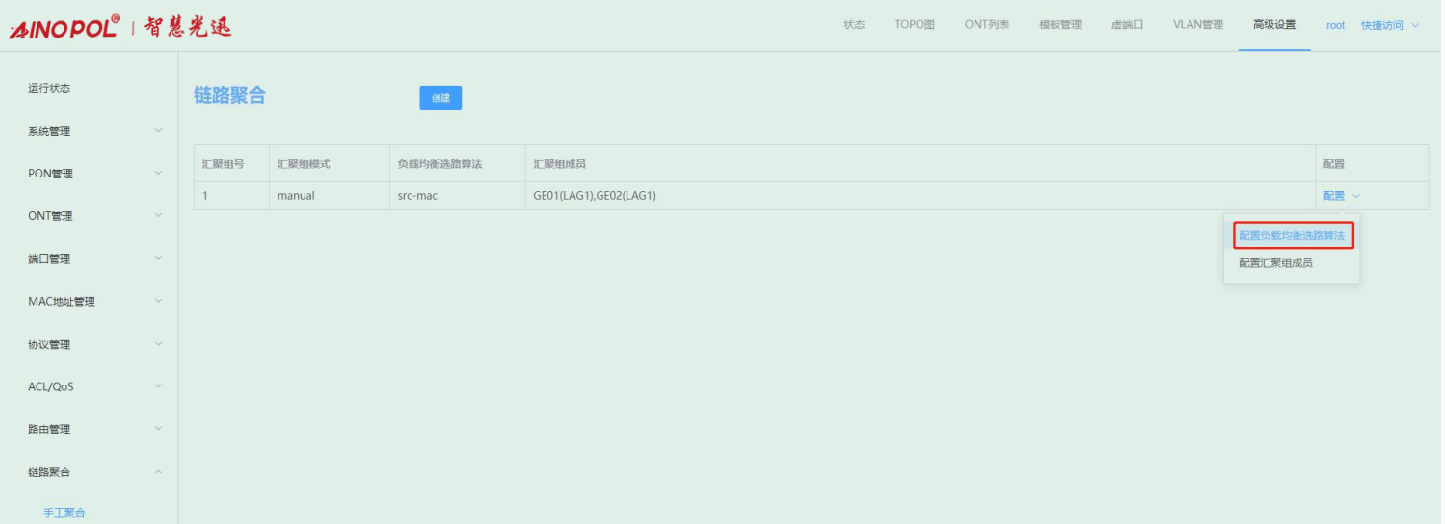Screen dimensions: 1445x524
Task: Open the 快捷访问 dropdown
Action: coord(1389,26)
